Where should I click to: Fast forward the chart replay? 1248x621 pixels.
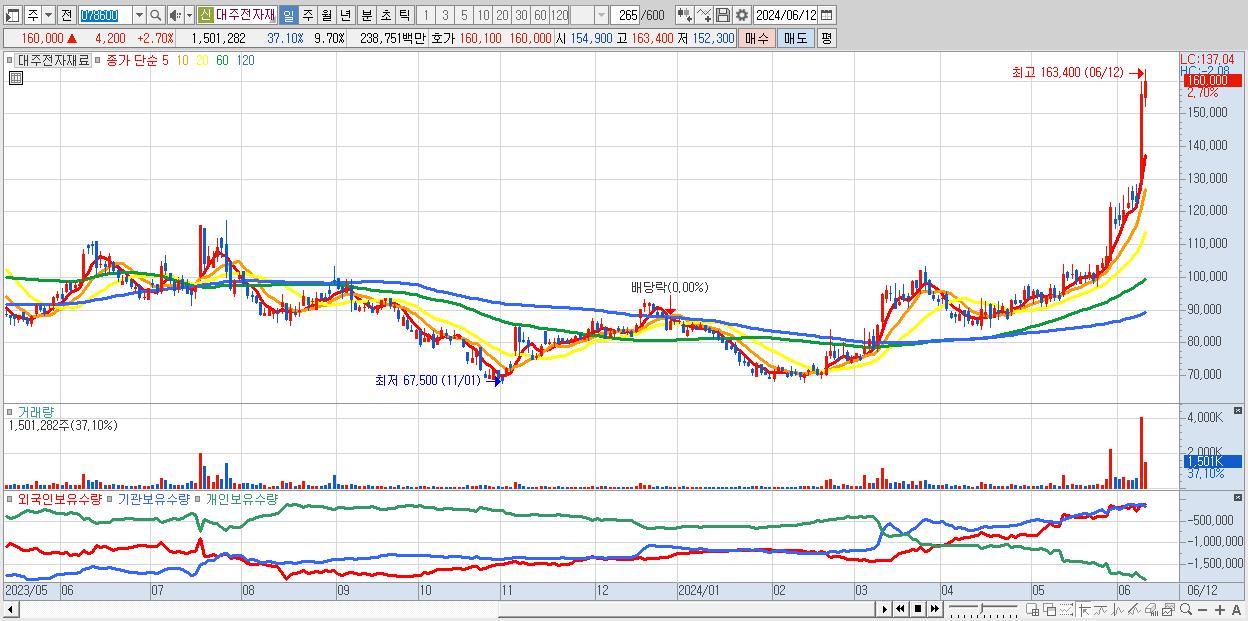[x=934, y=609]
